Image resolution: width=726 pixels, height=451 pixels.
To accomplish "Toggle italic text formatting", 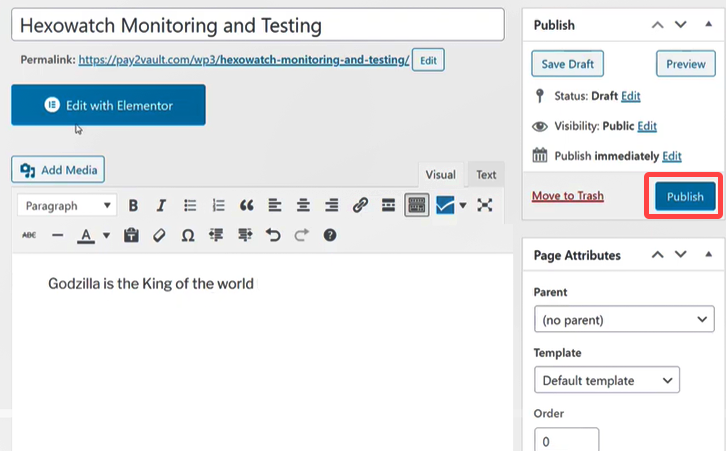I will pos(161,205).
